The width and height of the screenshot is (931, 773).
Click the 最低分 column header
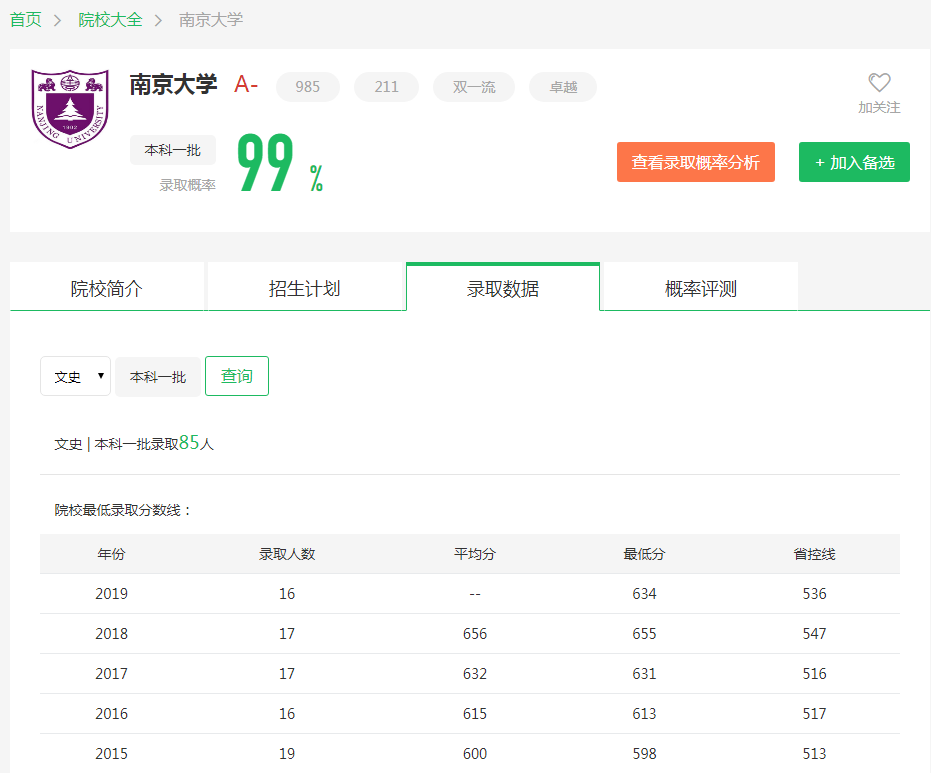point(644,554)
